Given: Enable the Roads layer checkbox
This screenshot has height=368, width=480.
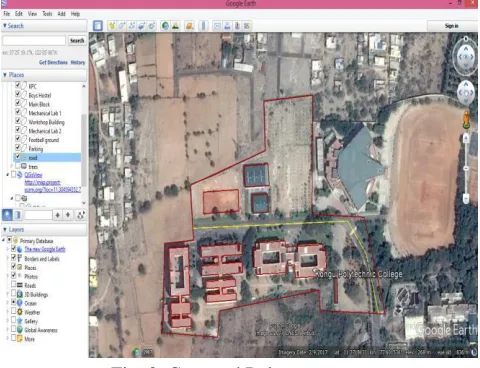Looking at the screenshot, I should click(x=13, y=284).
